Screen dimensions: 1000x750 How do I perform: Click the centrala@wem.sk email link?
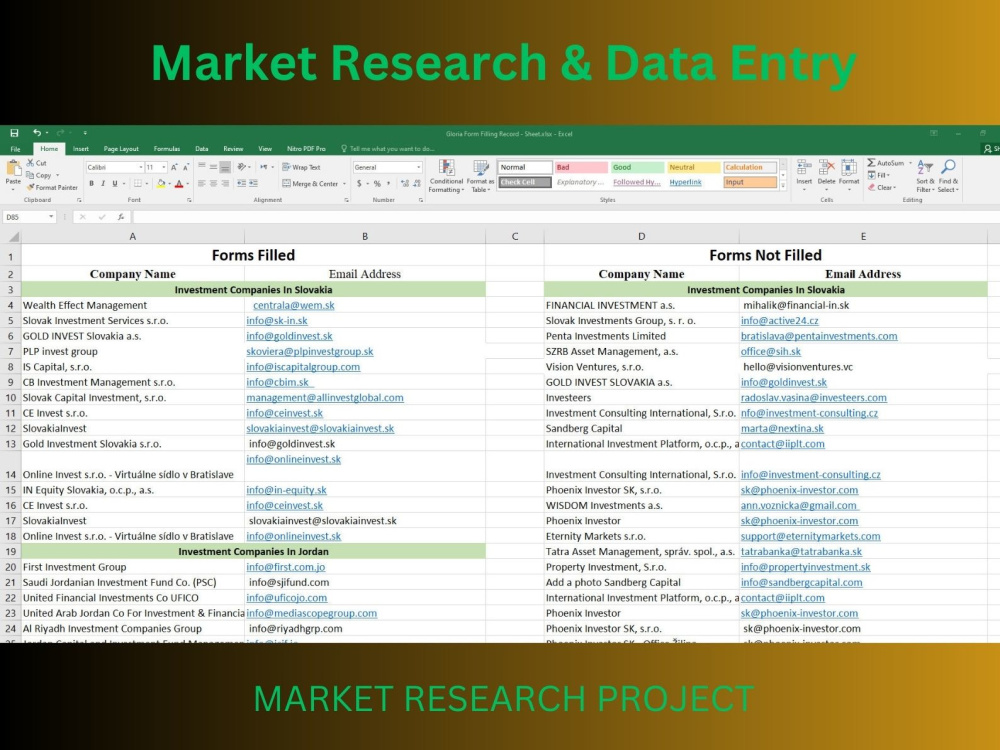(x=293, y=305)
